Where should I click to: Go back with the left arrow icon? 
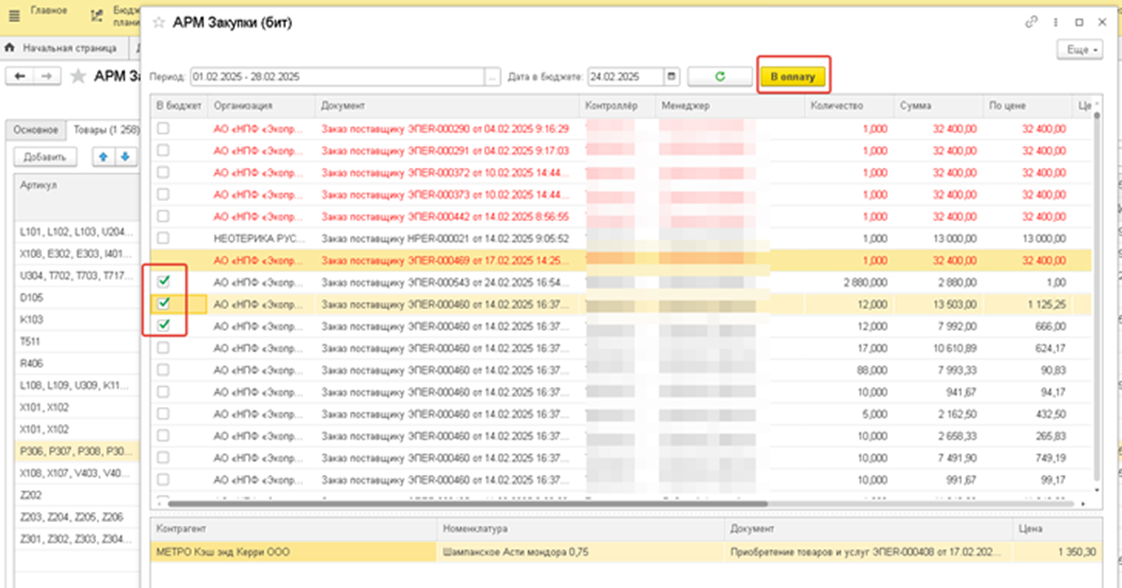20,76
